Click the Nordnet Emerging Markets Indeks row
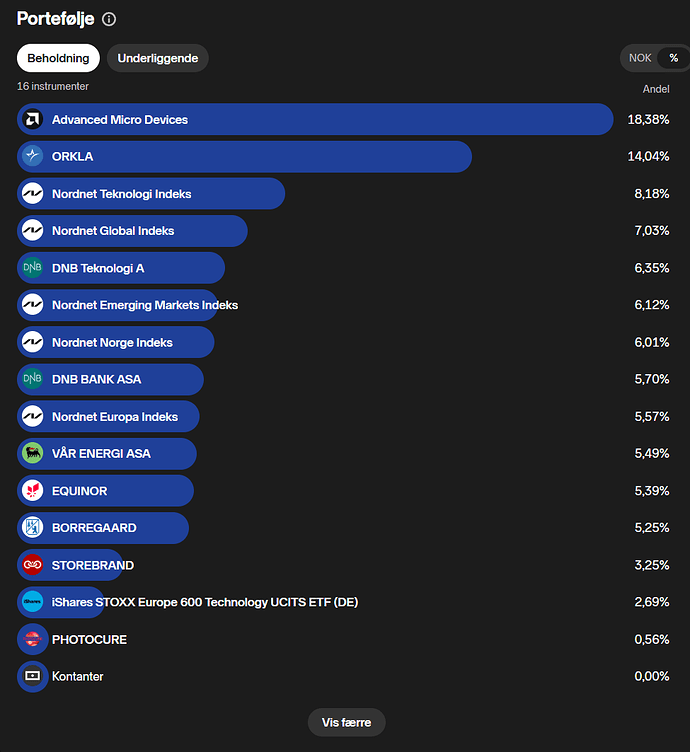 point(145,305)
